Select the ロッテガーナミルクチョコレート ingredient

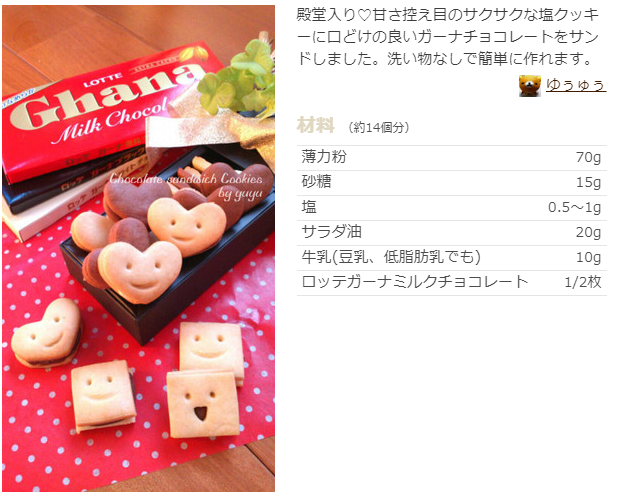(x=415, y=282)
